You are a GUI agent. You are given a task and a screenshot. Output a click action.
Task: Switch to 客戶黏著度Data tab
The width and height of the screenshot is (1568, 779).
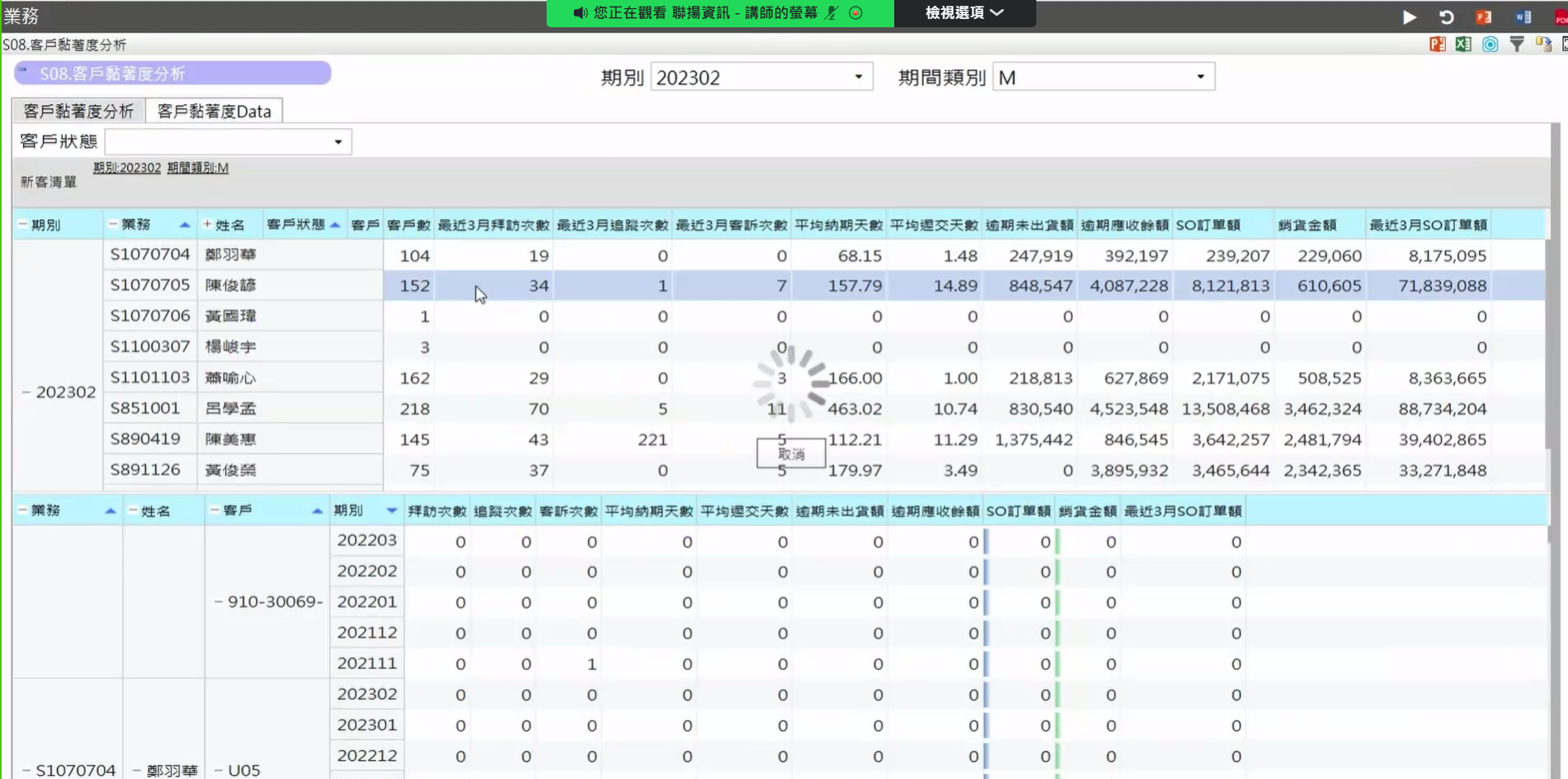(214, 111)
